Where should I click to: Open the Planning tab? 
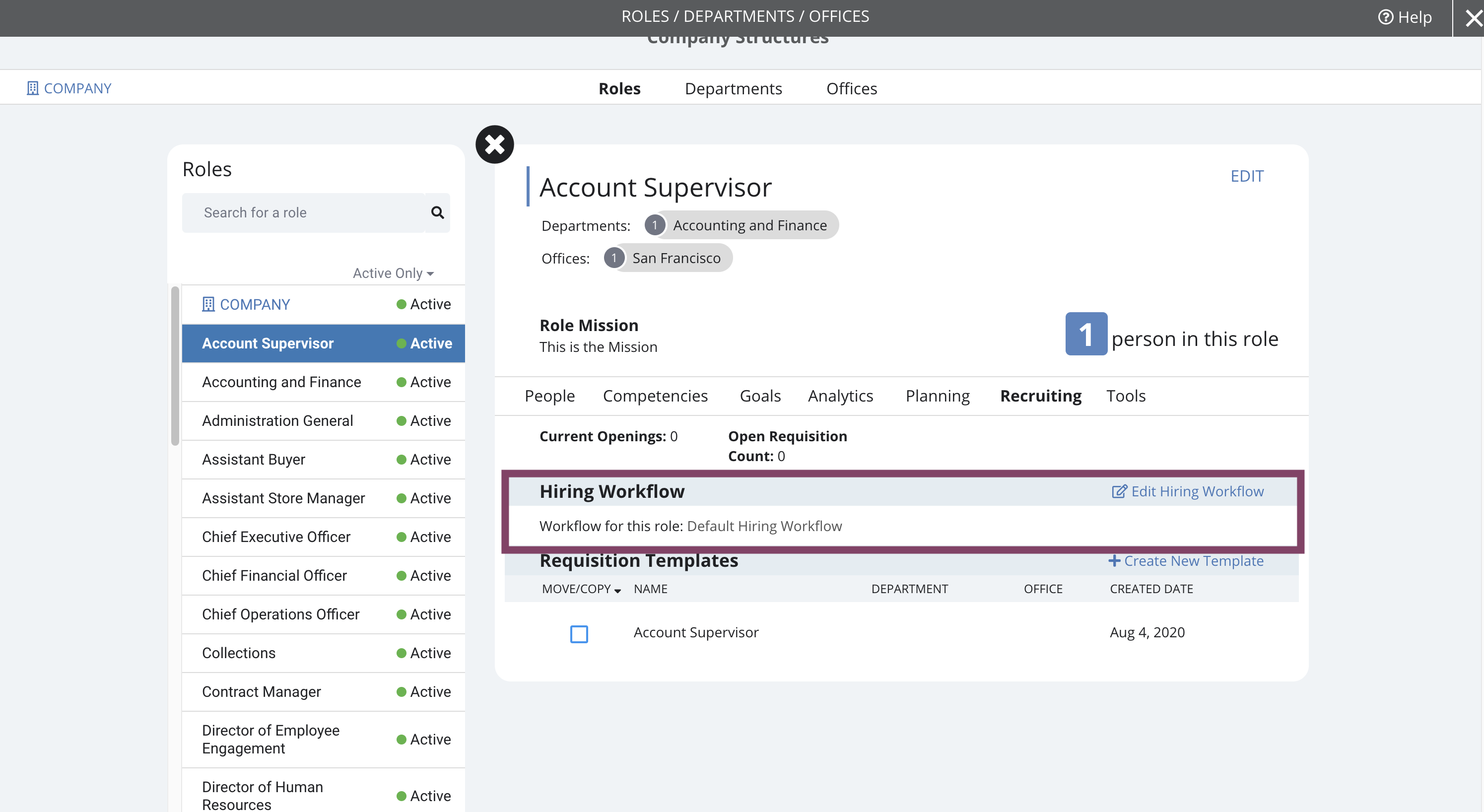click(x=937, y=396)
